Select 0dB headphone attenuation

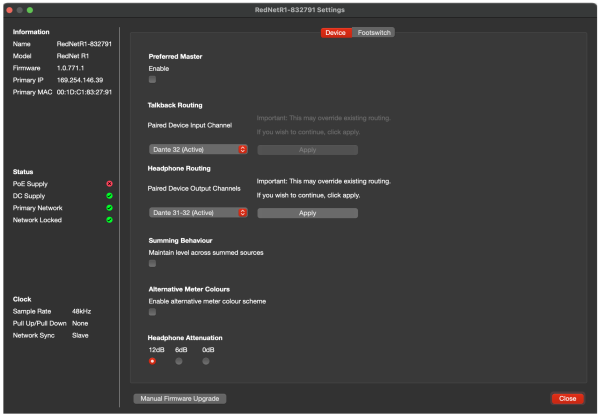click(x=206, y=361)
